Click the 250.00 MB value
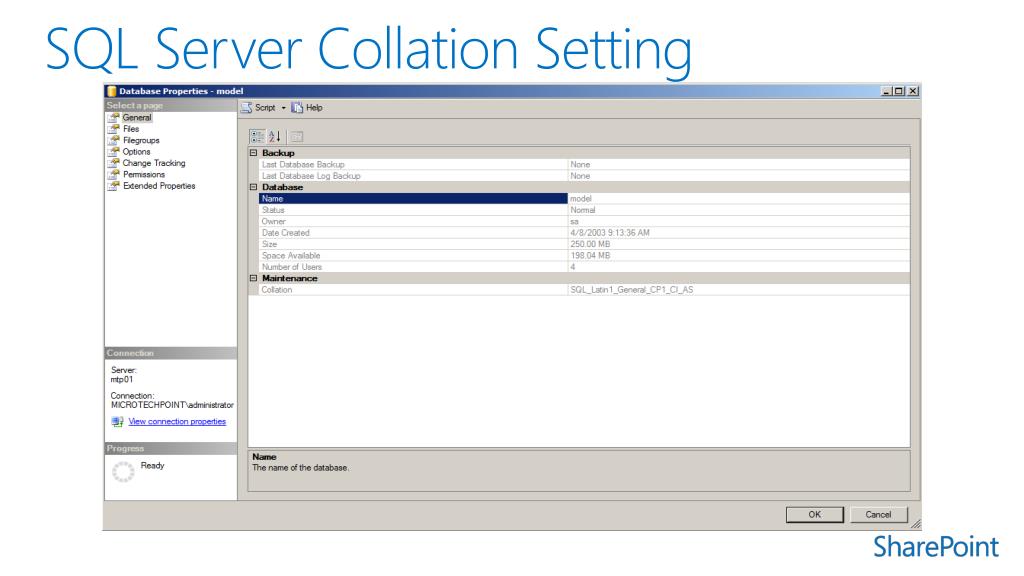The image size is (1024, 576). [x=590, y=244]
